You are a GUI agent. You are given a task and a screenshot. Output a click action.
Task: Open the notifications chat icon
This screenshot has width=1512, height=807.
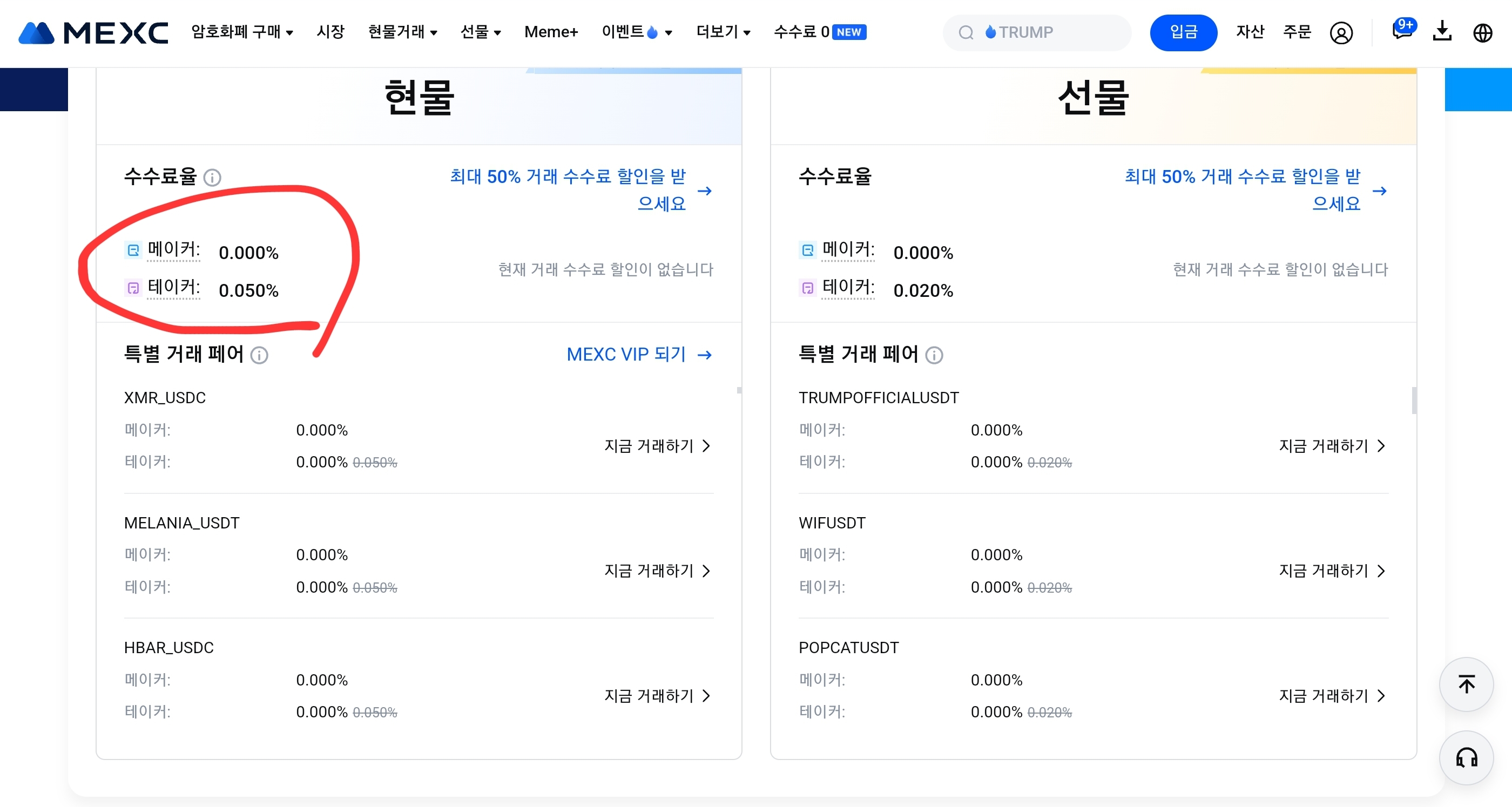tap(1402, 31)
